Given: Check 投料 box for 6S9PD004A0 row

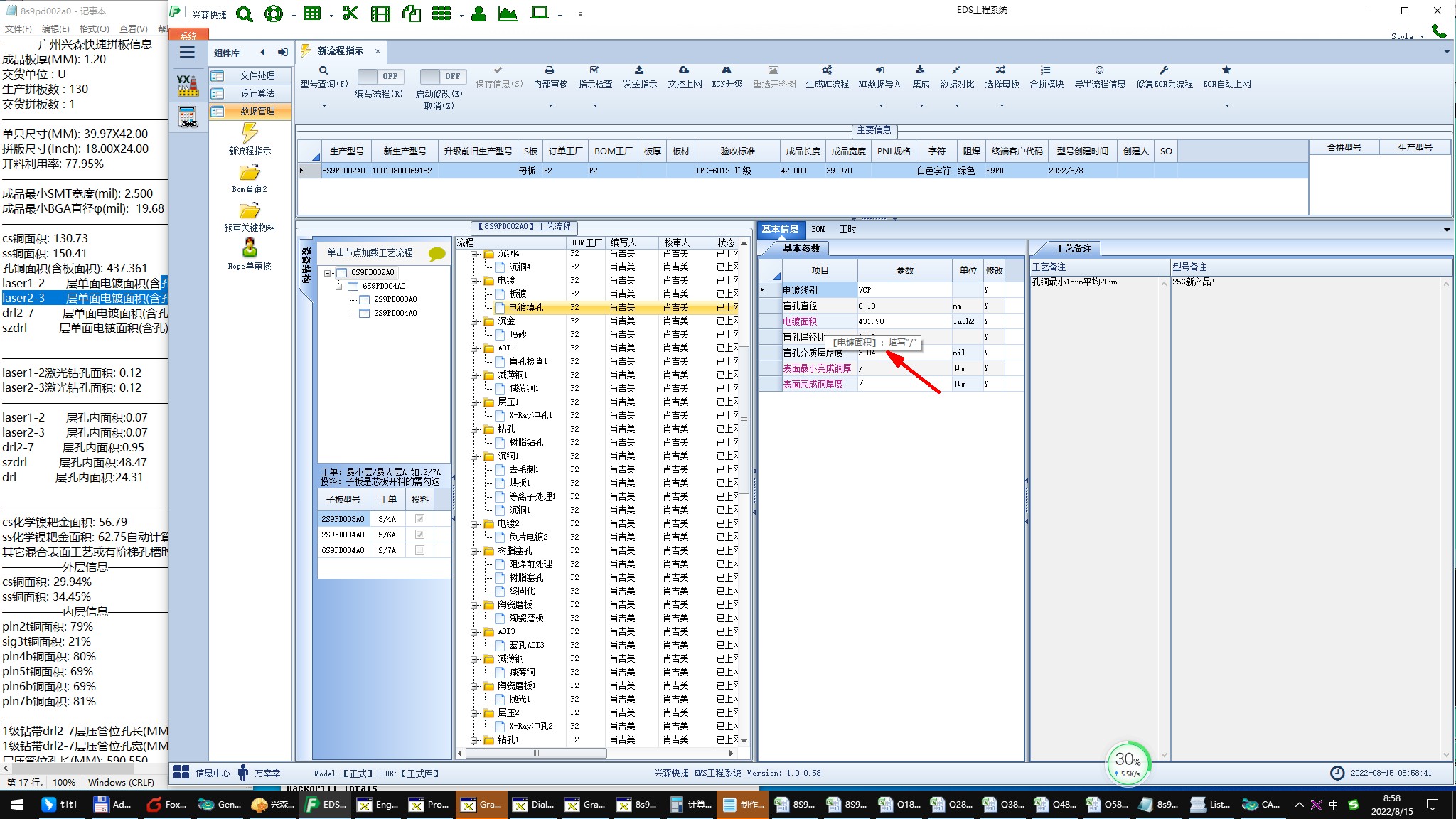Looking at the screenshot, I should pos(419,550).
